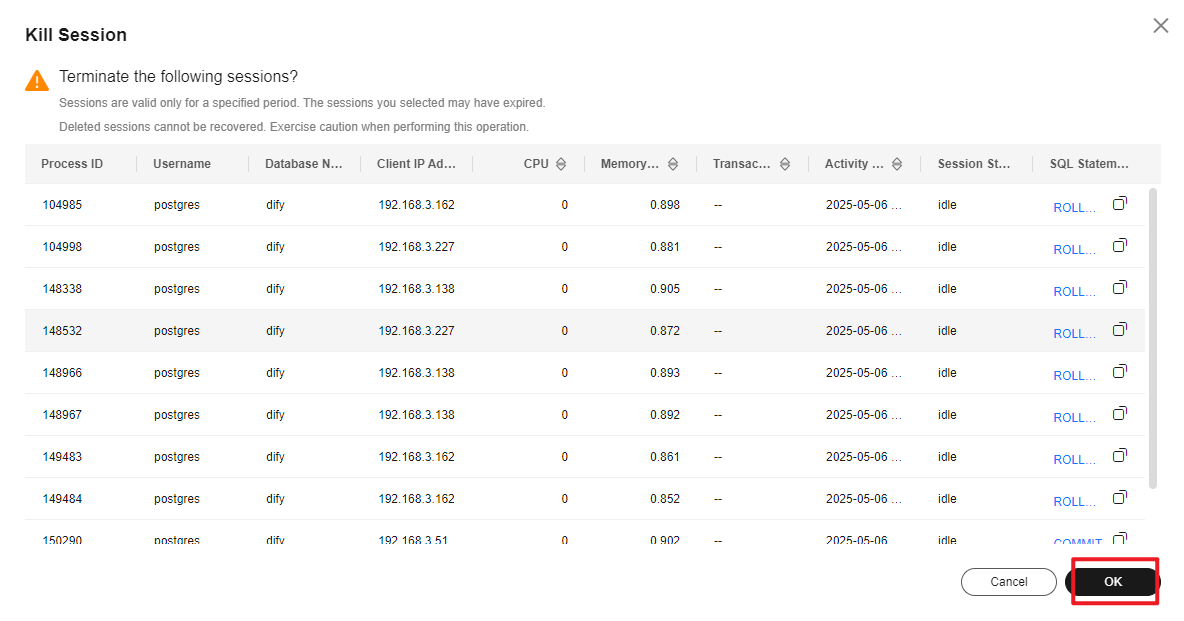Click the Process ID column header
Image resolution: width=1184 pixels, height=621 pixels.
(x=72, y=164)
